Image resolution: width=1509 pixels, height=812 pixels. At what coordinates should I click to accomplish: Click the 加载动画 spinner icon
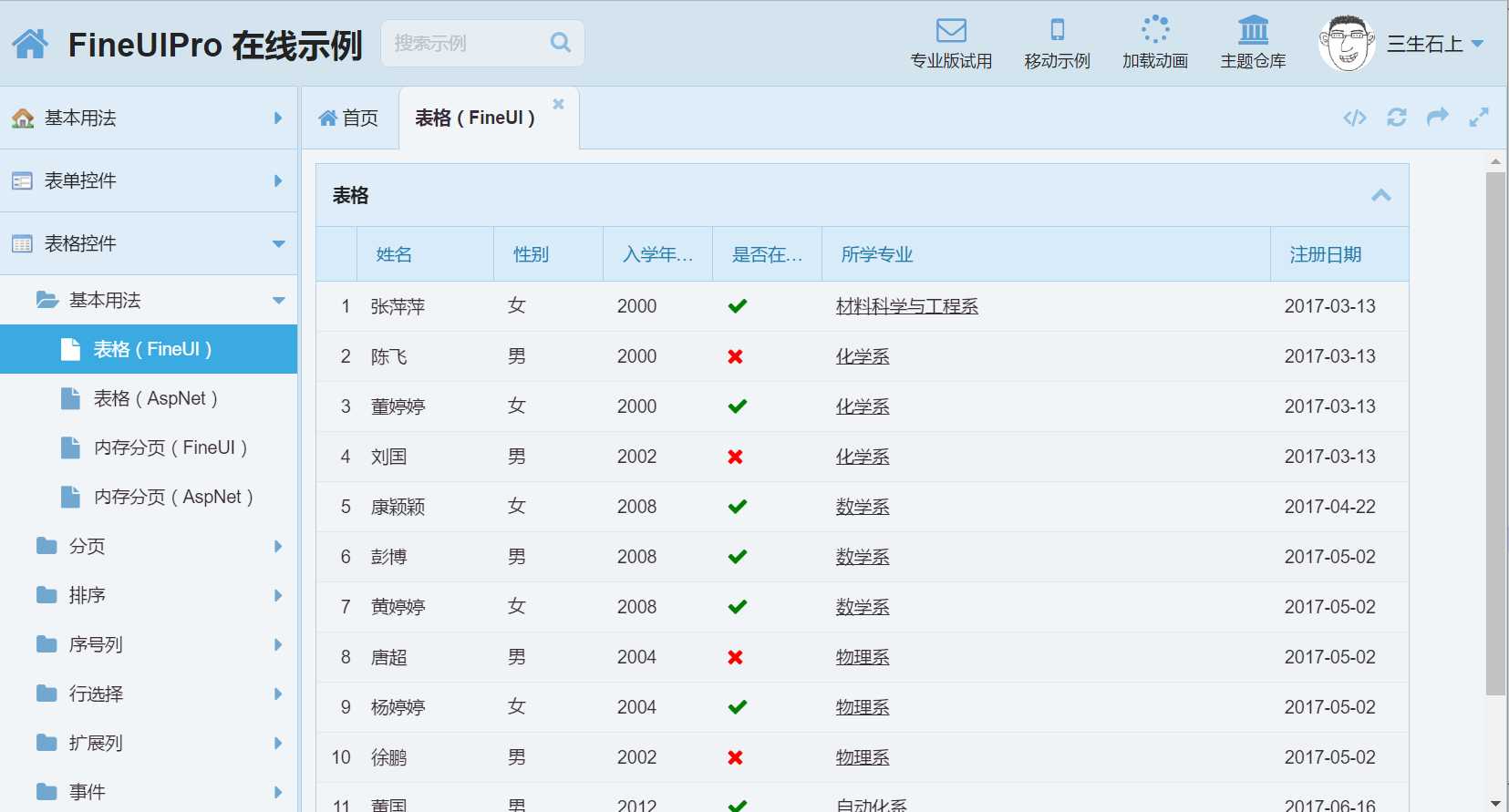[1155, 29]
